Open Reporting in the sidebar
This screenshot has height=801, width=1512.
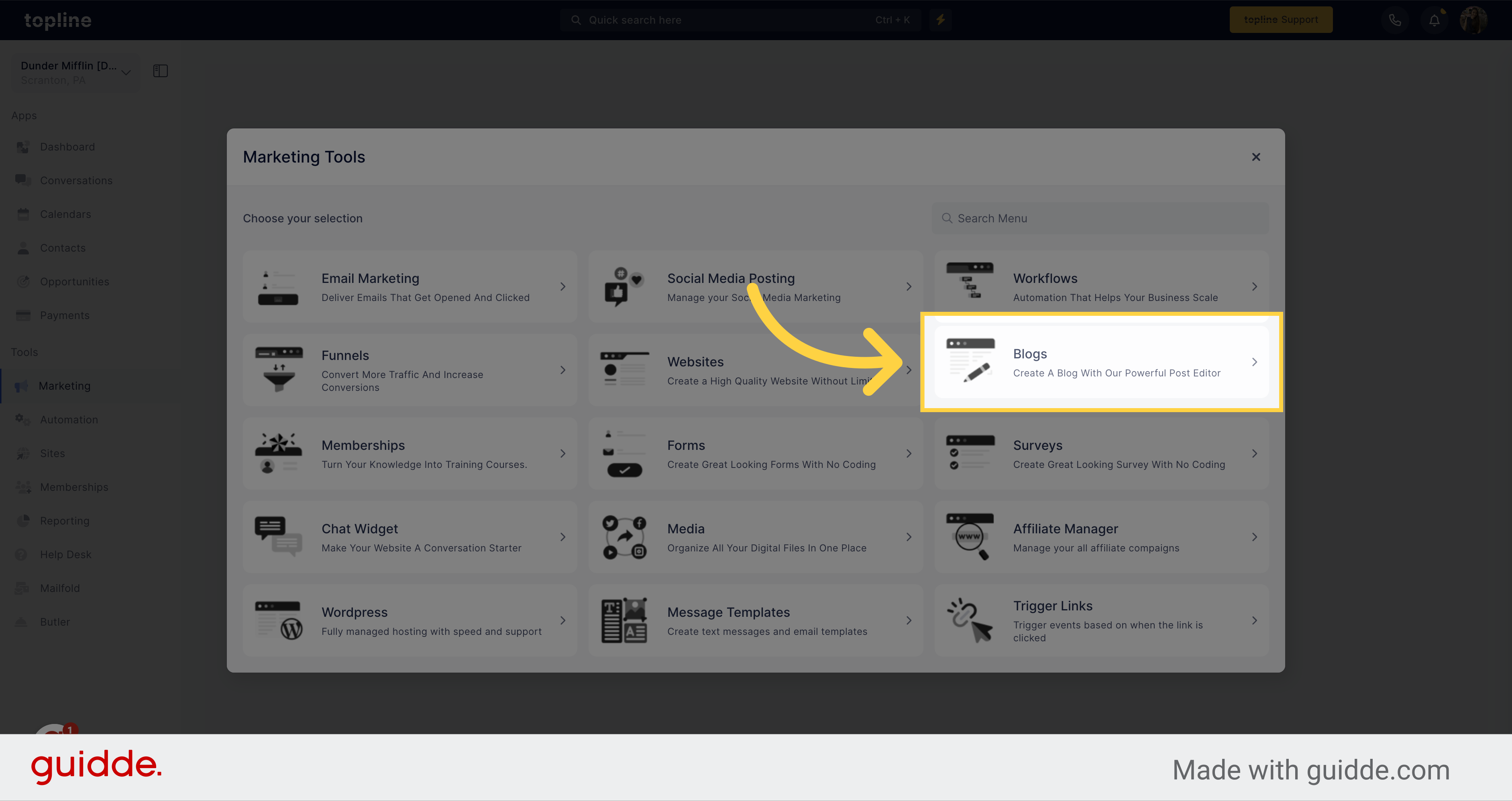pyautogui.click(x=65, y=520)
